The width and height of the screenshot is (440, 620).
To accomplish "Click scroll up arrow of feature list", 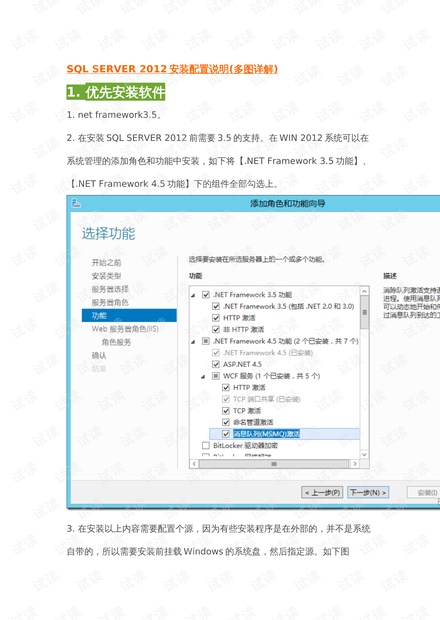I will pyautogui.click(x=364, y=291).
